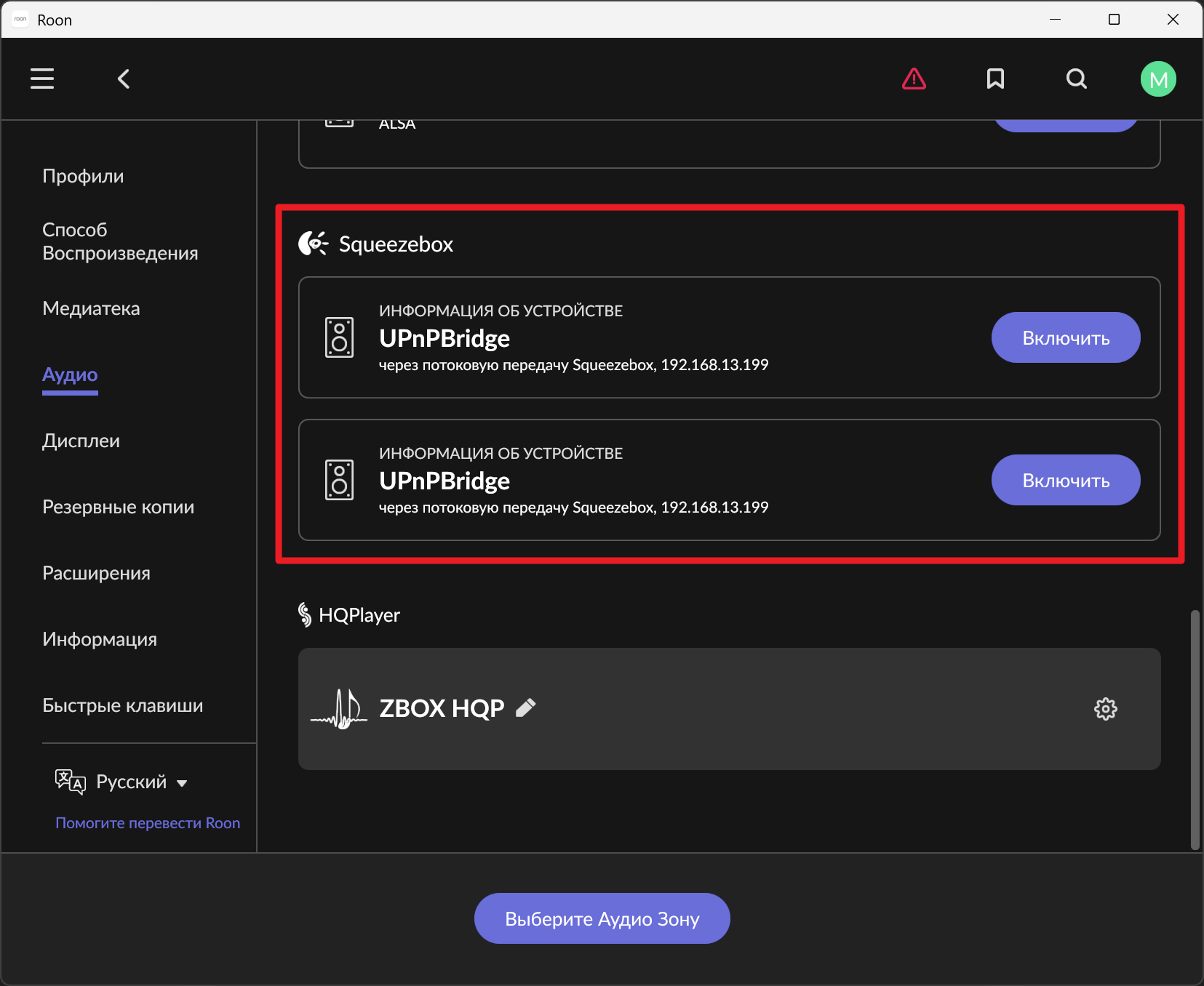Rename ZBOX HQP with the pencil icon
This screenshot has width=1204, height=986.
[x=526, y=708]
